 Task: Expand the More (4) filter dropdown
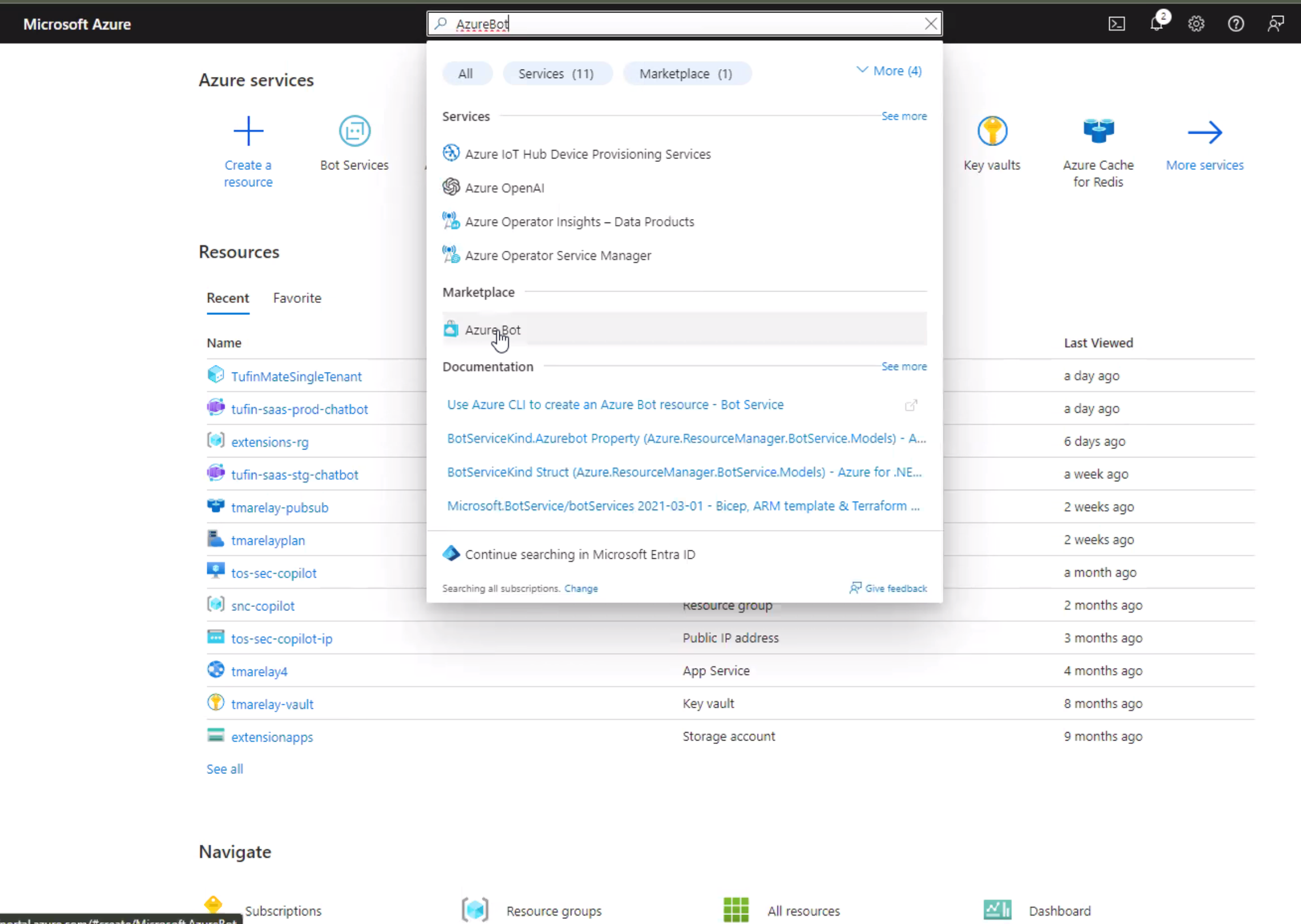889,71
